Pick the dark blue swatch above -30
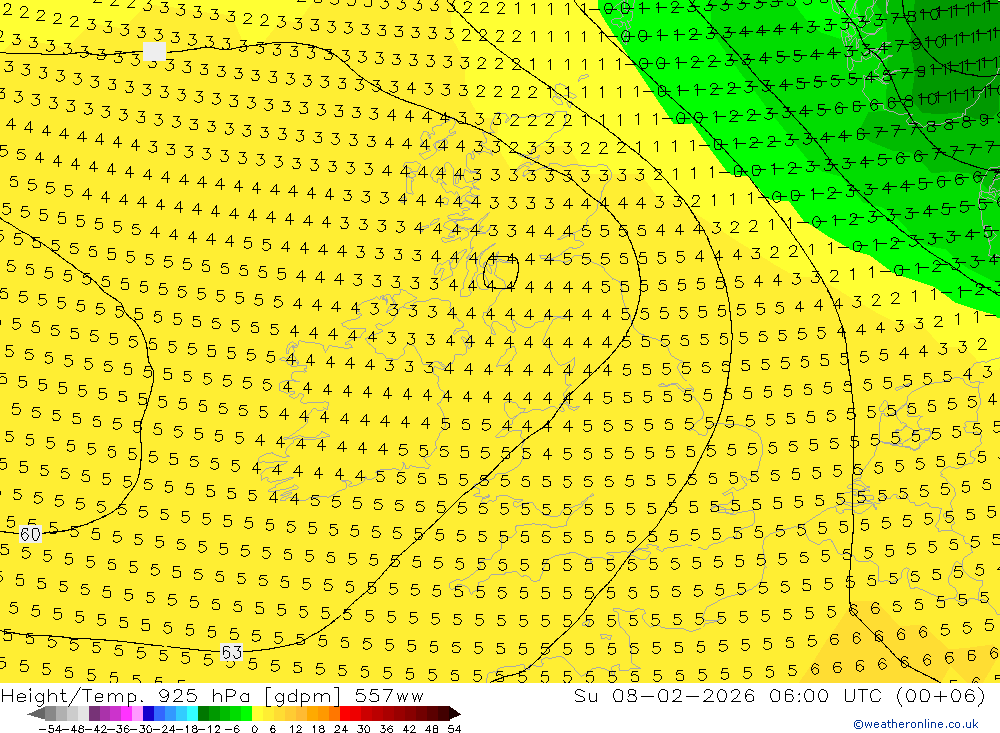Viewport: 1000px width, 733px height. click(149, 713)
